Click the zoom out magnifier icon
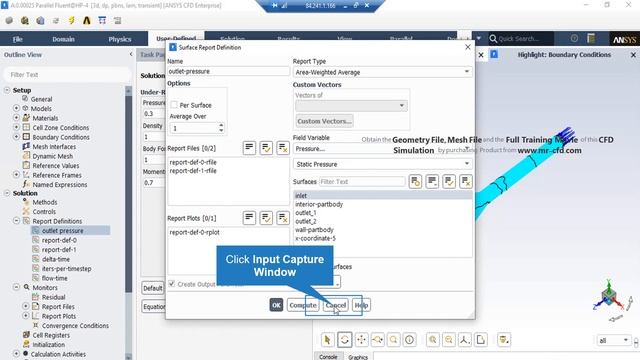Image resolution: width=640 pixels, height=360 pixels. coord(449,340)
